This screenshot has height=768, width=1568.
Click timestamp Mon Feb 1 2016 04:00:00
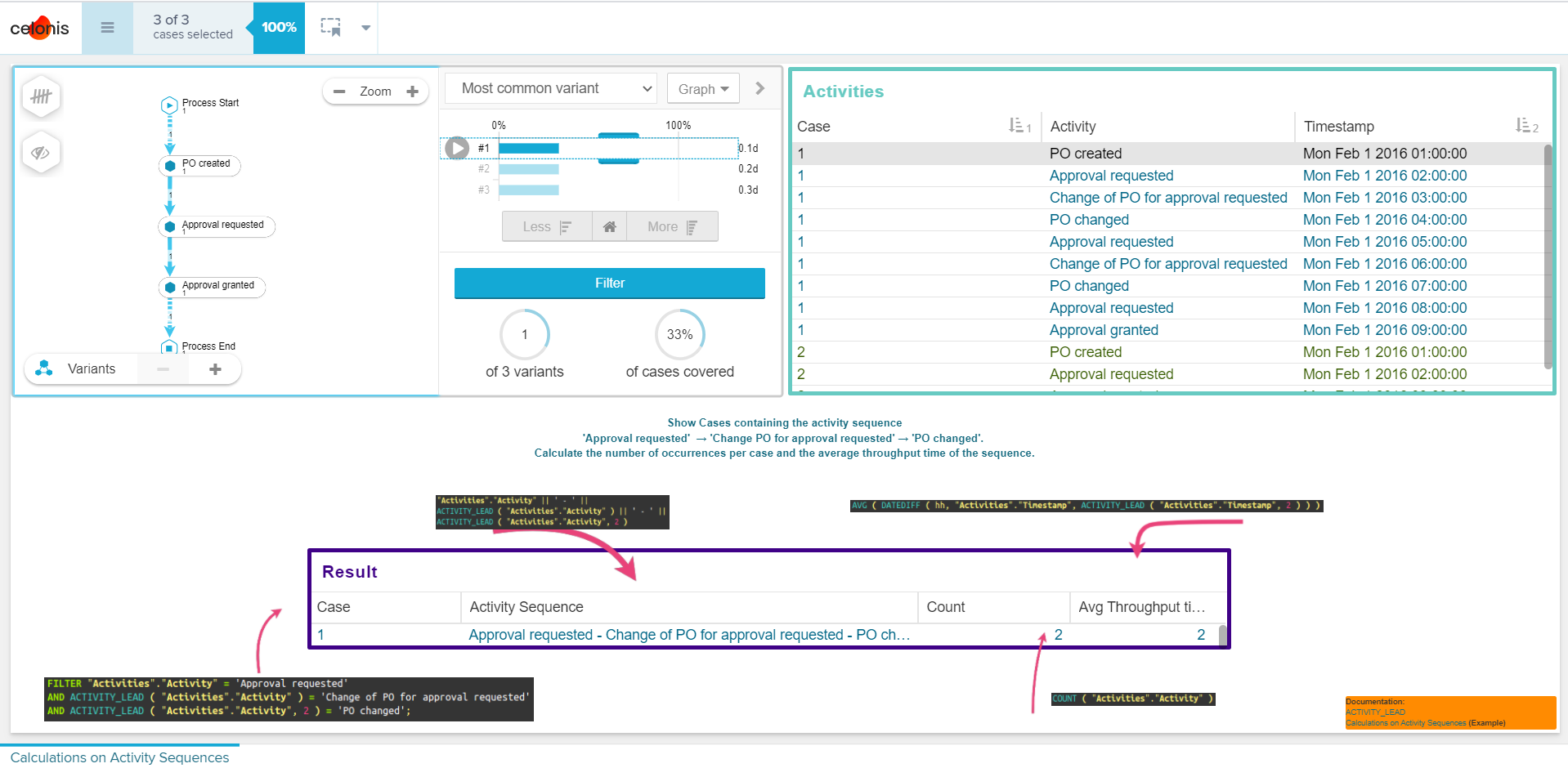tap(1384, 220)
